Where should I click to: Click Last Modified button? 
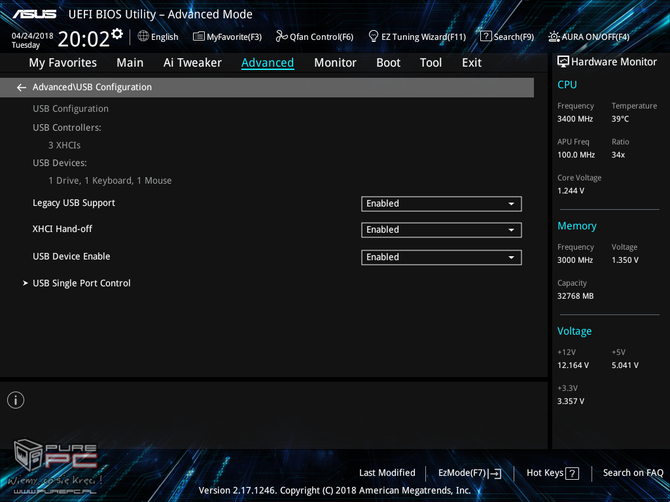coord(387,473)
